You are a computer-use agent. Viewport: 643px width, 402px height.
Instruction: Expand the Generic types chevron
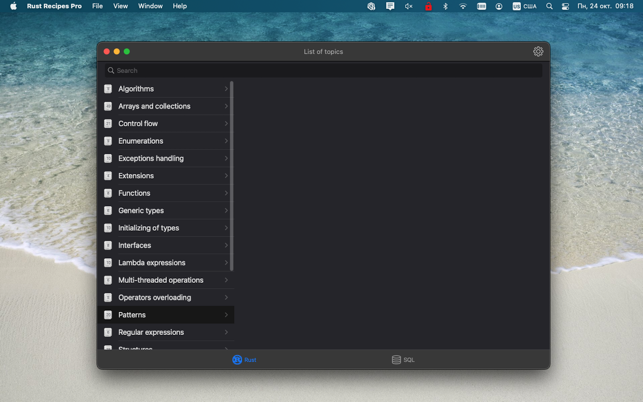pyautogui.click(x=226, y=211)
